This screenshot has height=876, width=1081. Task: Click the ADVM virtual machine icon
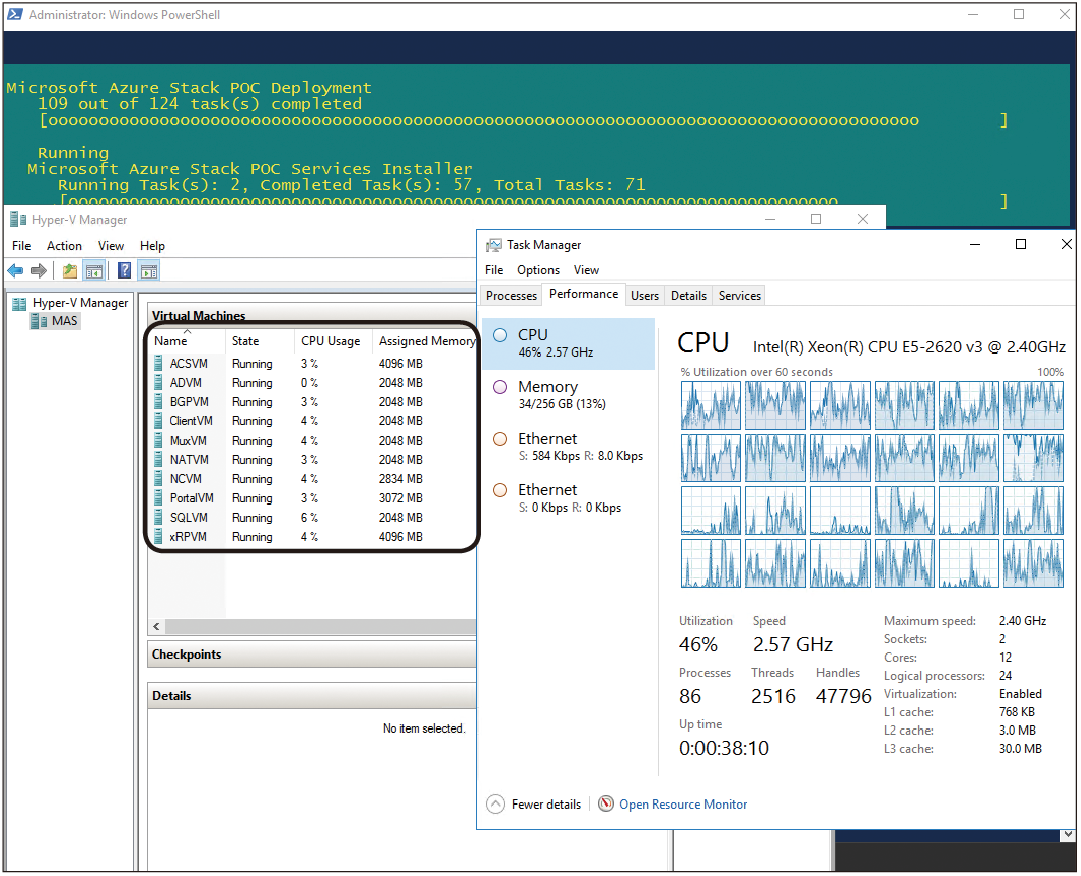point(159,383)
